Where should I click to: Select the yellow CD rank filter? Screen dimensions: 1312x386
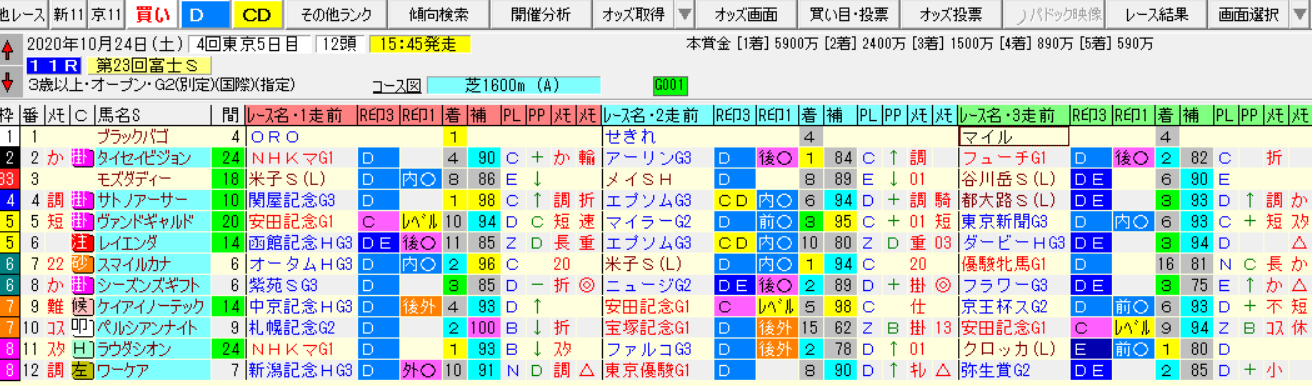pos(257,14)
